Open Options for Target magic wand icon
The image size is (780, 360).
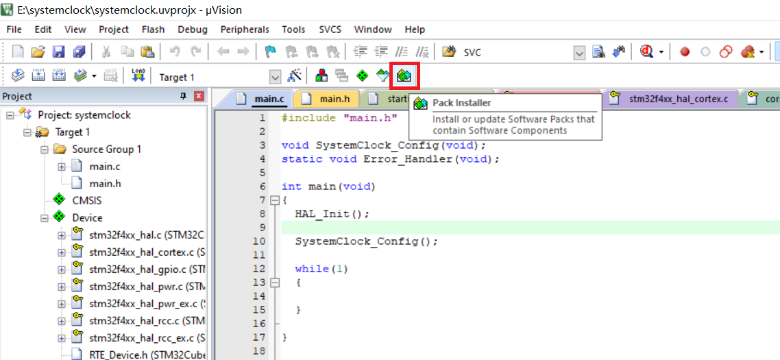tap(294, 76)
